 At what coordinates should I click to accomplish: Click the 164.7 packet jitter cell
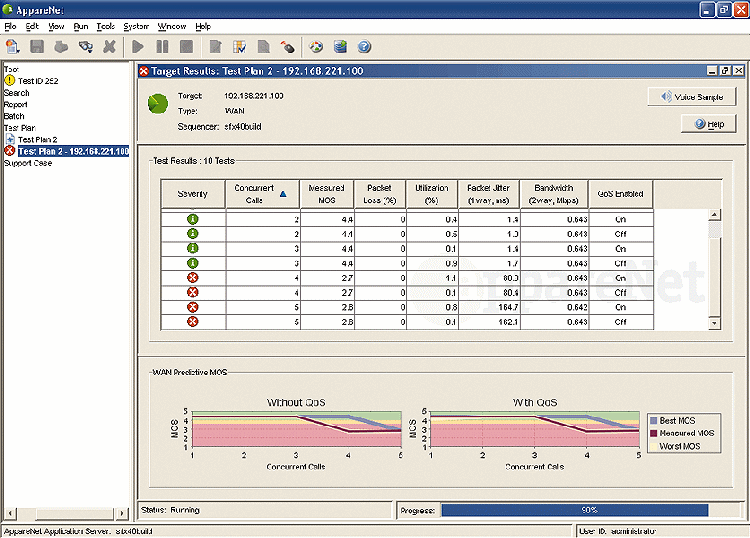pos(489,307)
